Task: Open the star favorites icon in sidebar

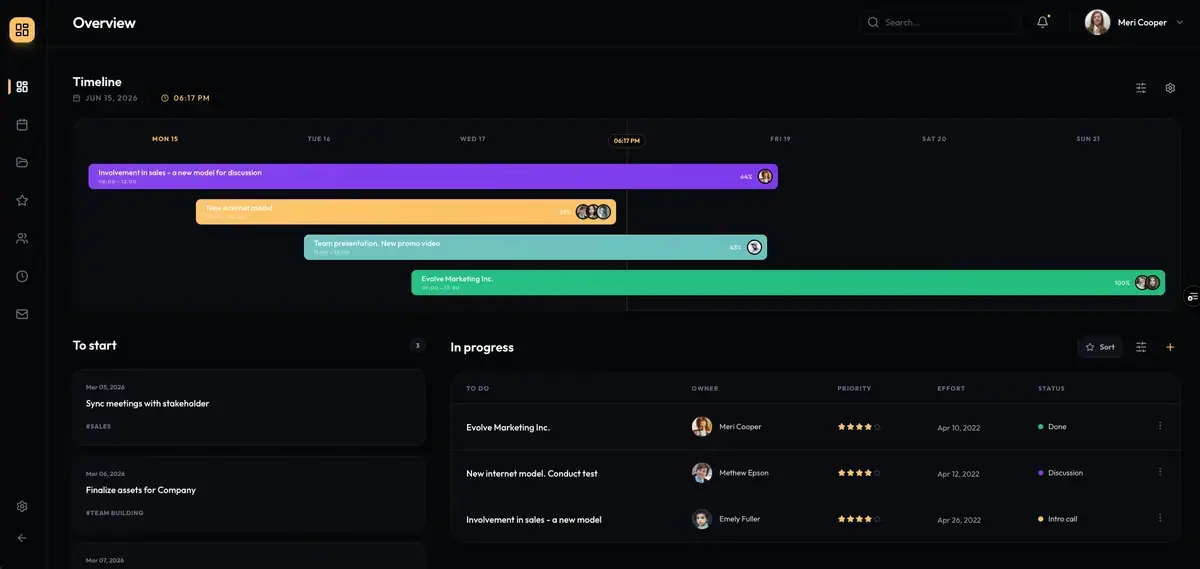Action: tap(22, 200)
